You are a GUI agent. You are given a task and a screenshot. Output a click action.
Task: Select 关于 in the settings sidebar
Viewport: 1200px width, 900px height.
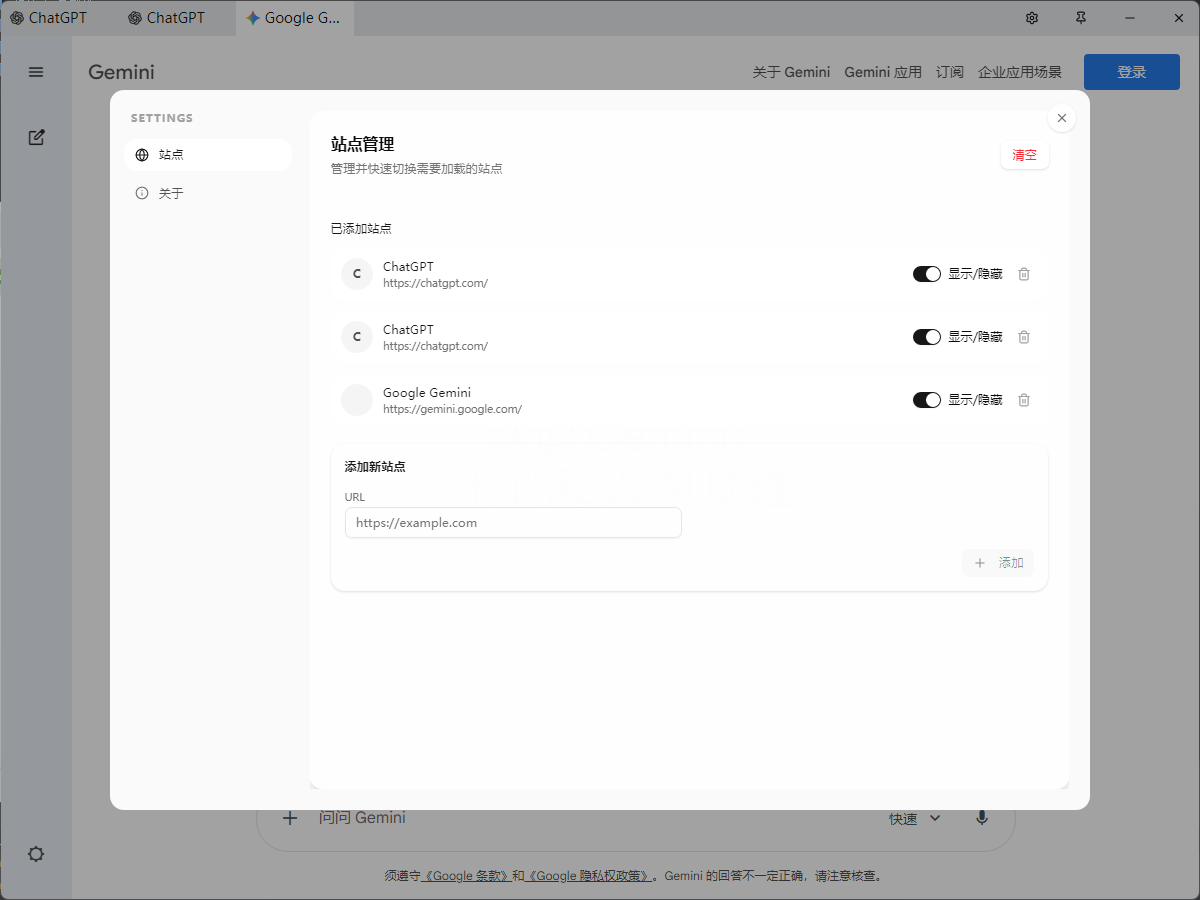[x=208, y=193]
